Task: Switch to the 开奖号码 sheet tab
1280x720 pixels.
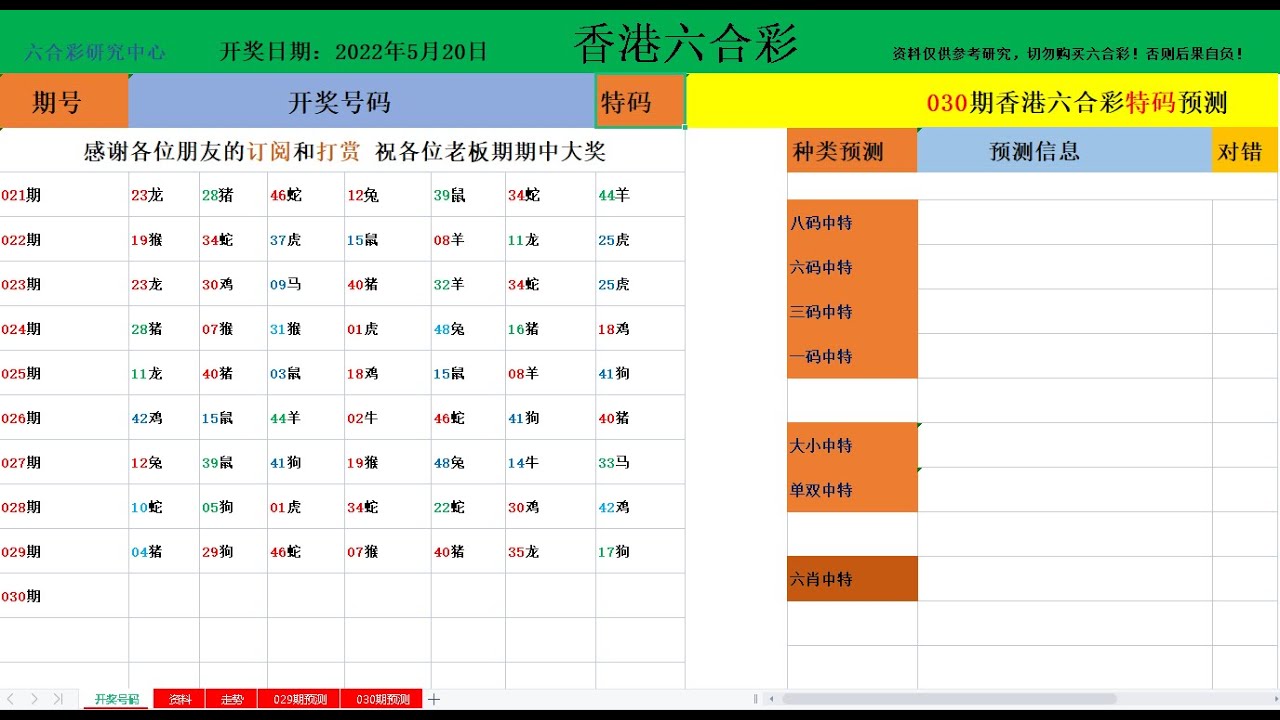Action: [117, 699]
